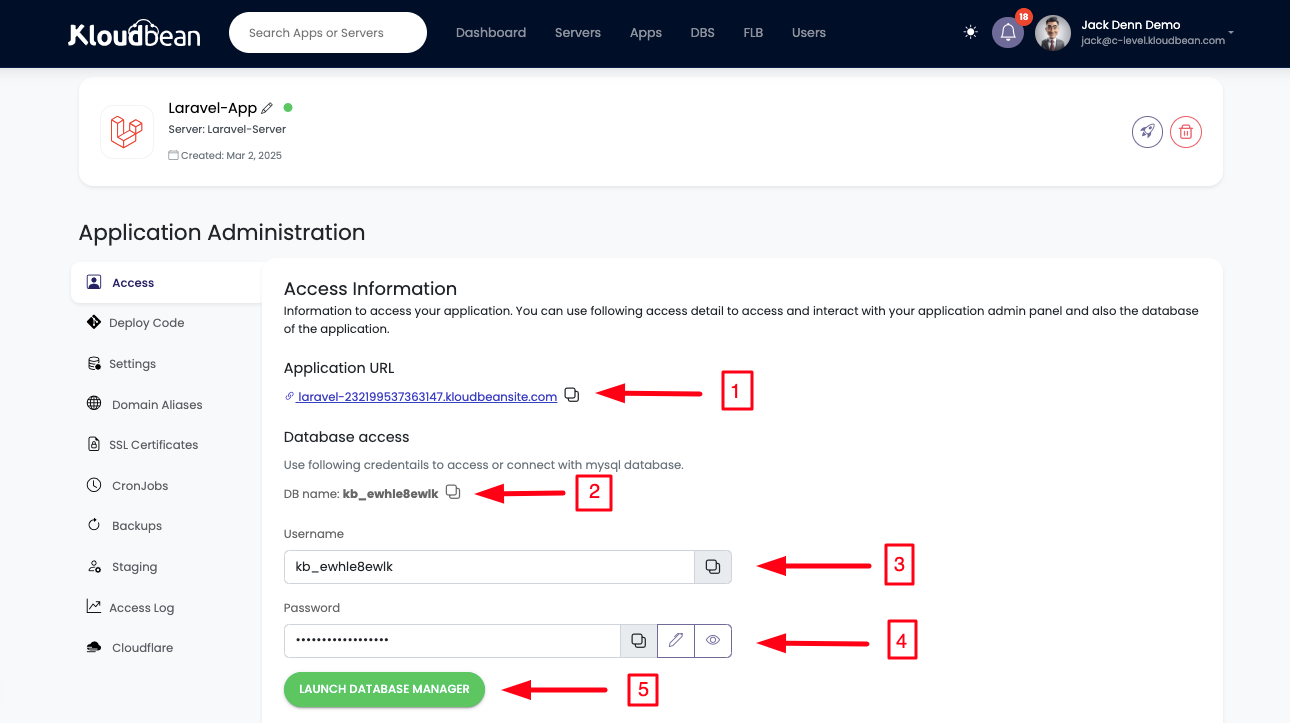Open the Dashboard menu
This screenshot has width=1290, height=723.
(x=491, y=33)
